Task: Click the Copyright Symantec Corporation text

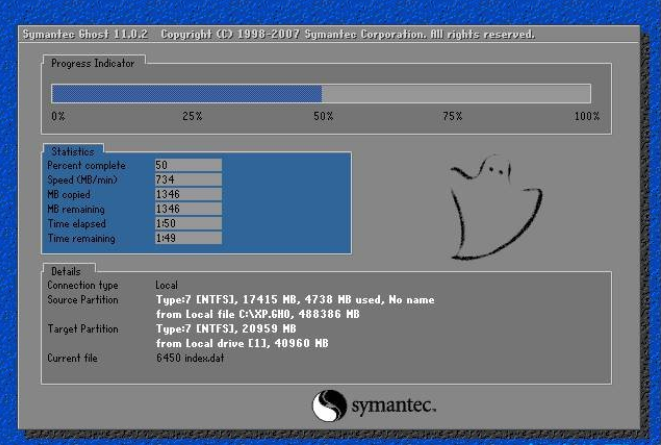Action: pos(348,34)
